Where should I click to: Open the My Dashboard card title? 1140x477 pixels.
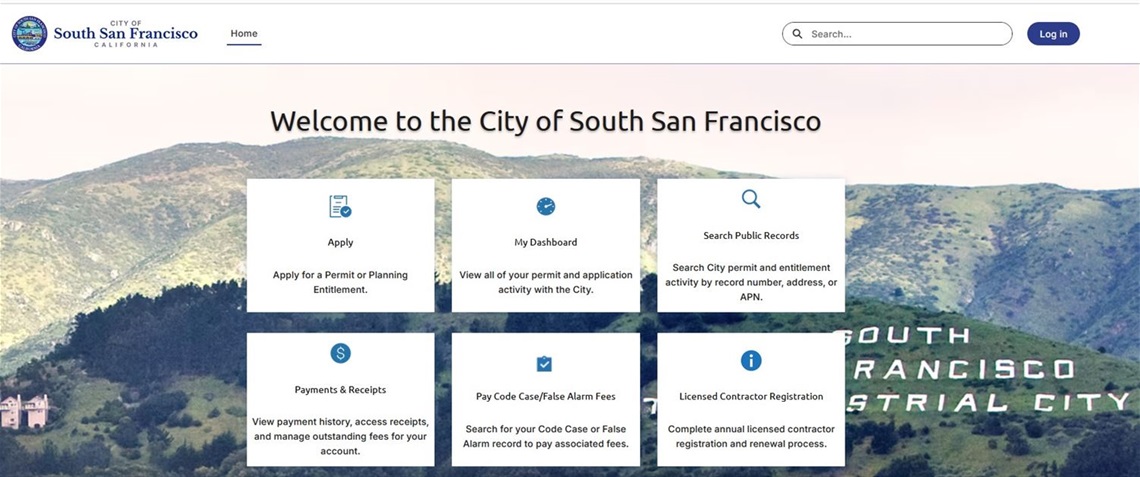(545, 243)
